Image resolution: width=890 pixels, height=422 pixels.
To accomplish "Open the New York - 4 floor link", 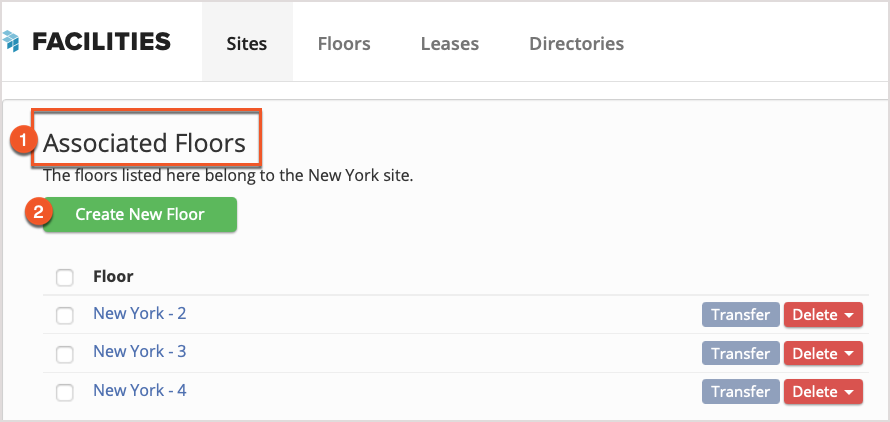I will click(140, 390).
